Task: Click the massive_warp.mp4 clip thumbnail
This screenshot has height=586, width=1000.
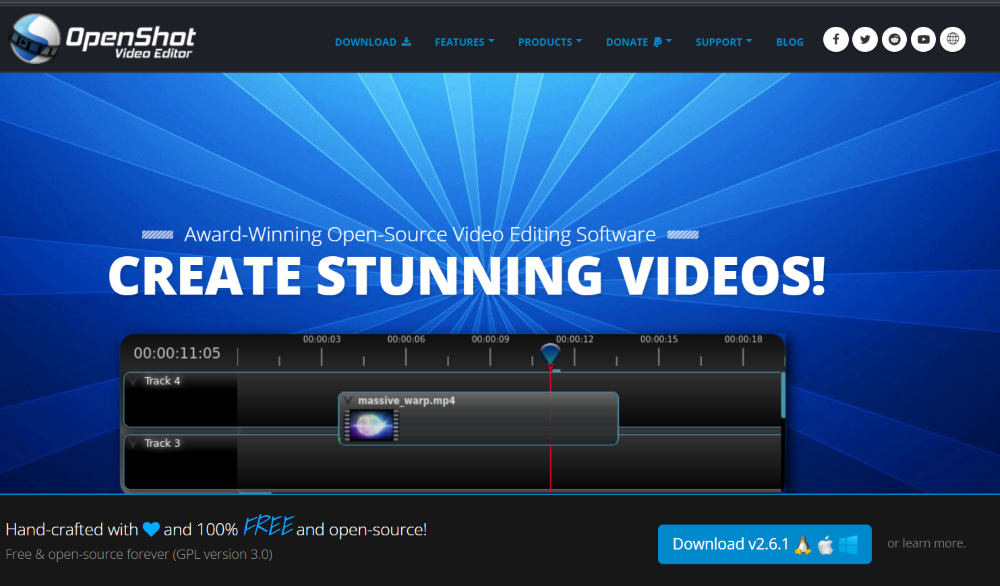Action: point(372,425)
